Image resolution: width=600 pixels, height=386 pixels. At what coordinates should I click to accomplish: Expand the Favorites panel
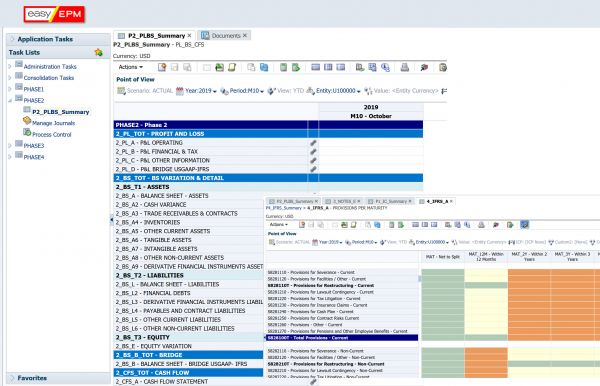[x=11, y=378]
